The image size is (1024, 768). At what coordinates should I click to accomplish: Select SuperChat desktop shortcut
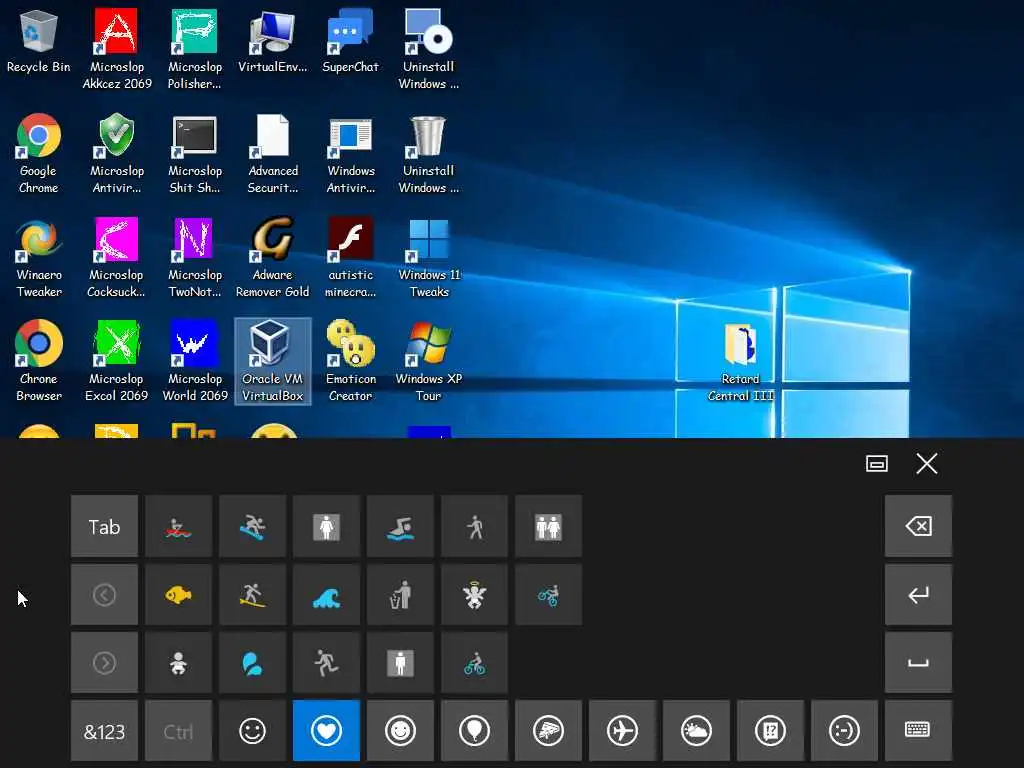[x=350, y=40]
